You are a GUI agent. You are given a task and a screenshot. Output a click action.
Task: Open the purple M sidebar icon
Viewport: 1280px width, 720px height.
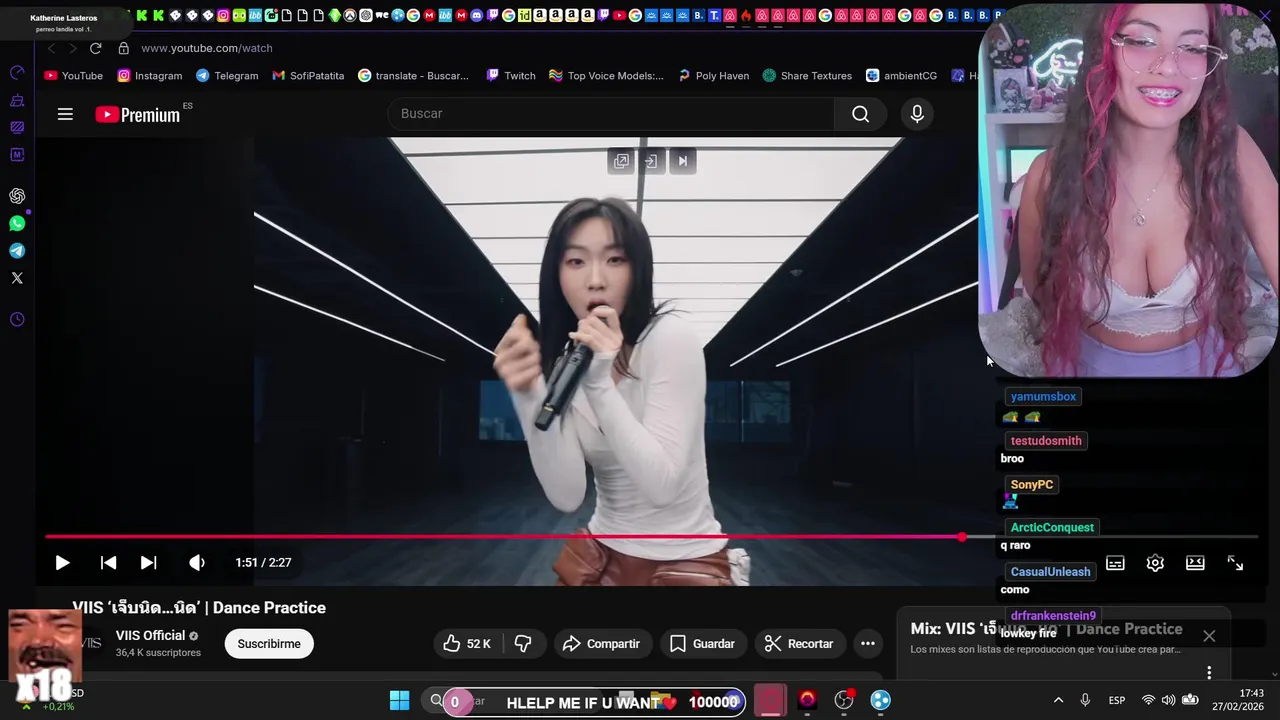coord(17,155)
